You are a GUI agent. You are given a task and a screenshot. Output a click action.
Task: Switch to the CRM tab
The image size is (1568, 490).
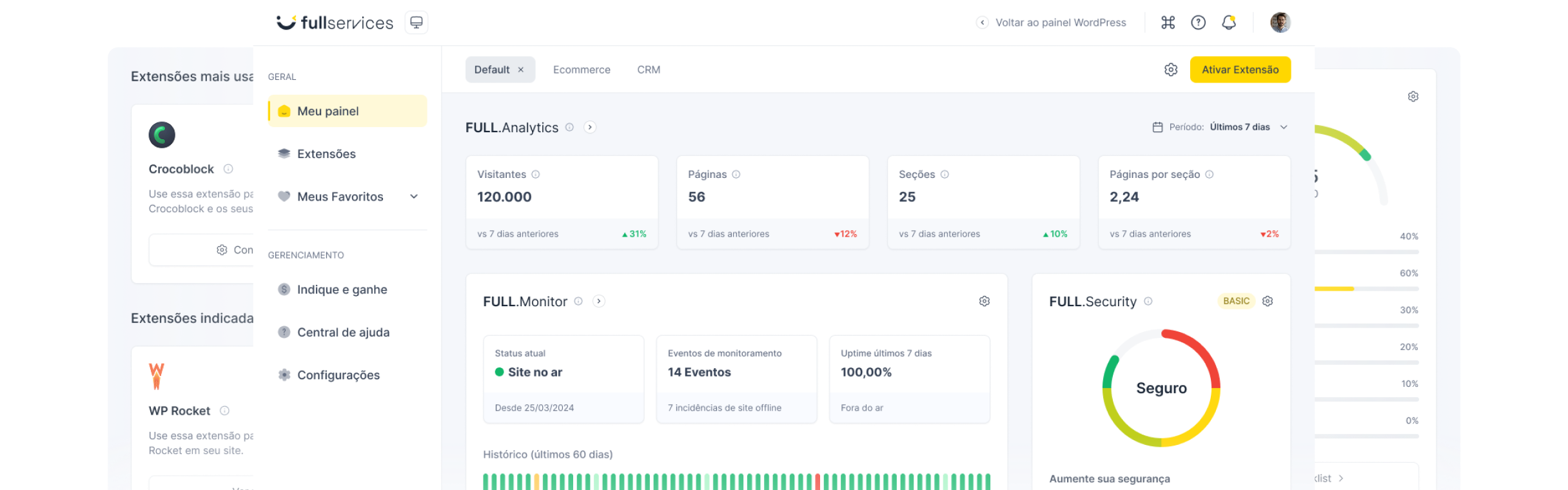[649, 70]
